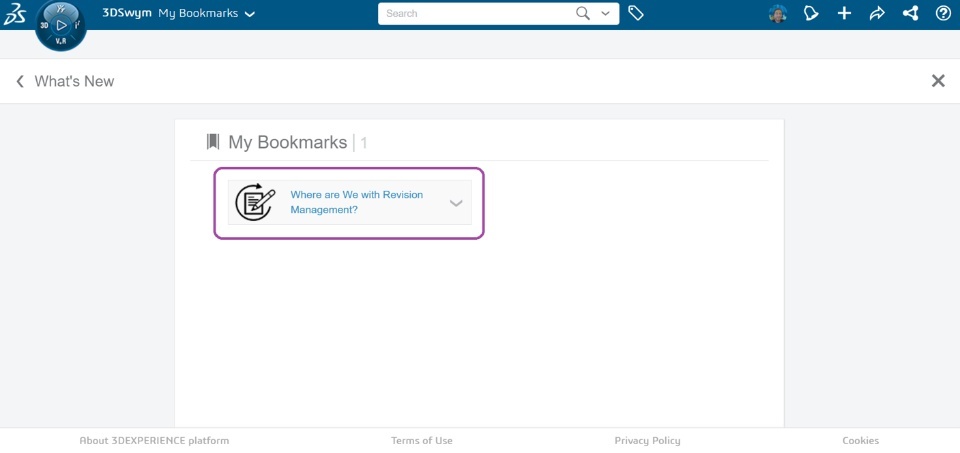
Task: Go back with the What's New arrow
Action: (20, 81)
